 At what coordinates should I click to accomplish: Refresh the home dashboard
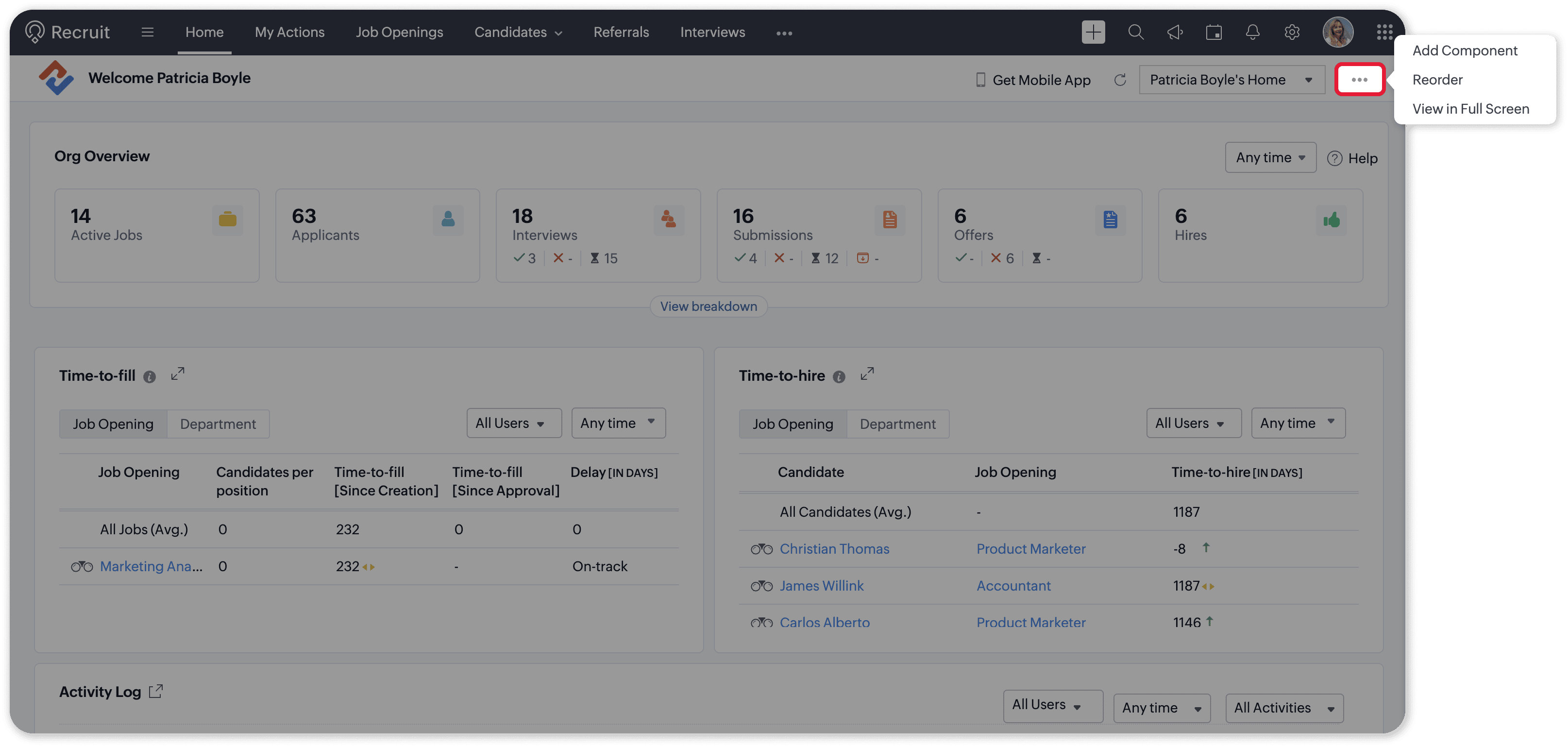click(1120, 80)
